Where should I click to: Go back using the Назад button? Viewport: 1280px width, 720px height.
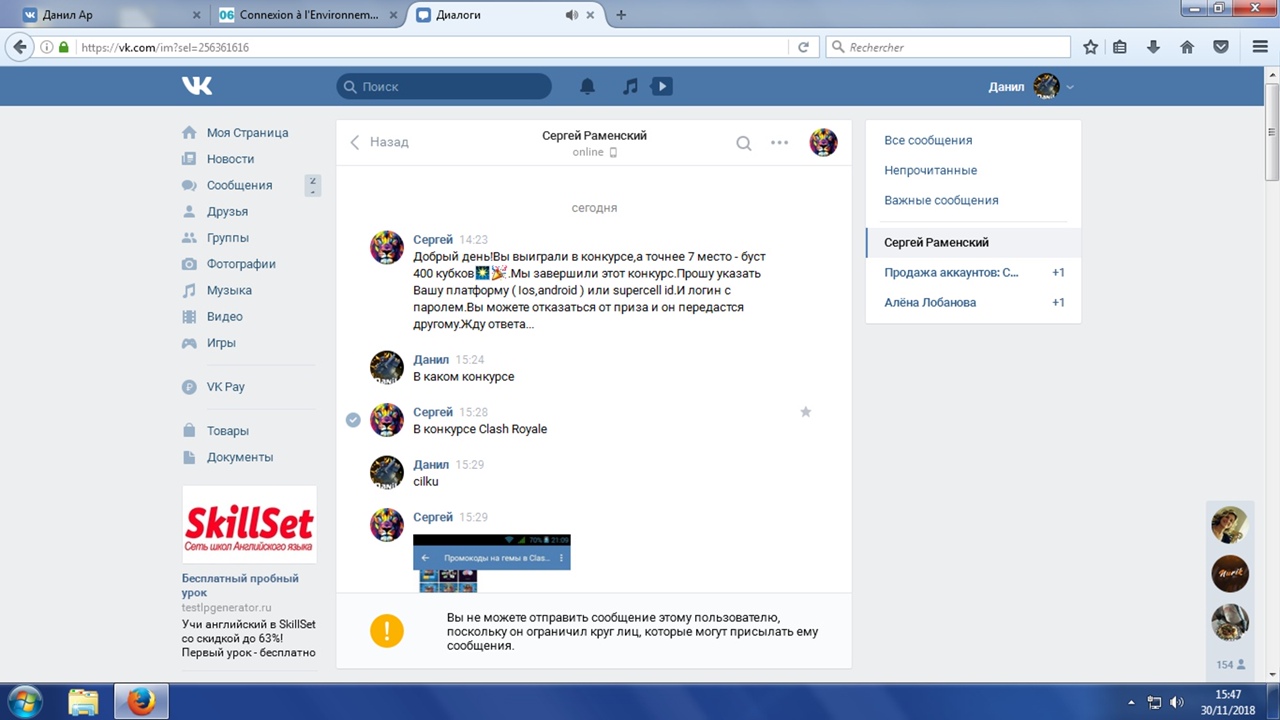point(379,142)
